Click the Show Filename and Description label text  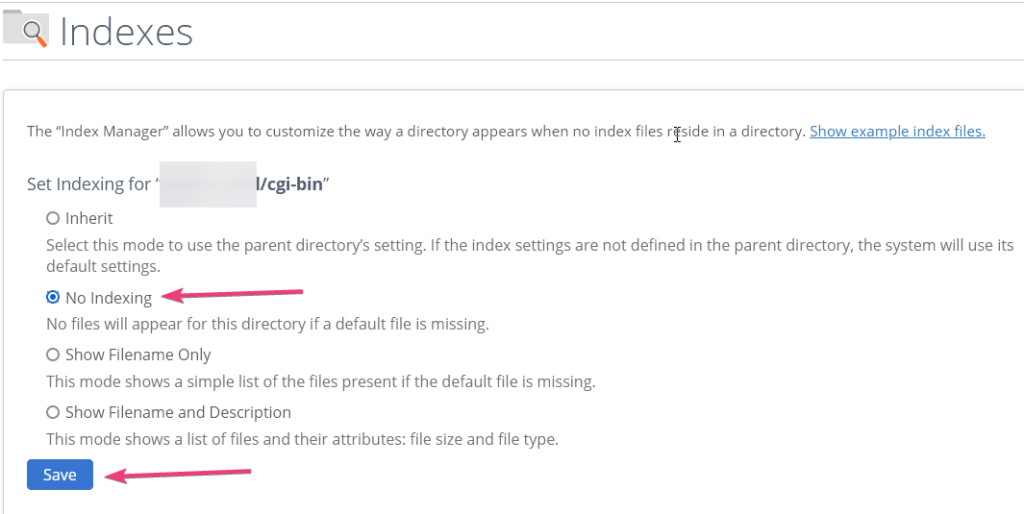coord(178,412)
